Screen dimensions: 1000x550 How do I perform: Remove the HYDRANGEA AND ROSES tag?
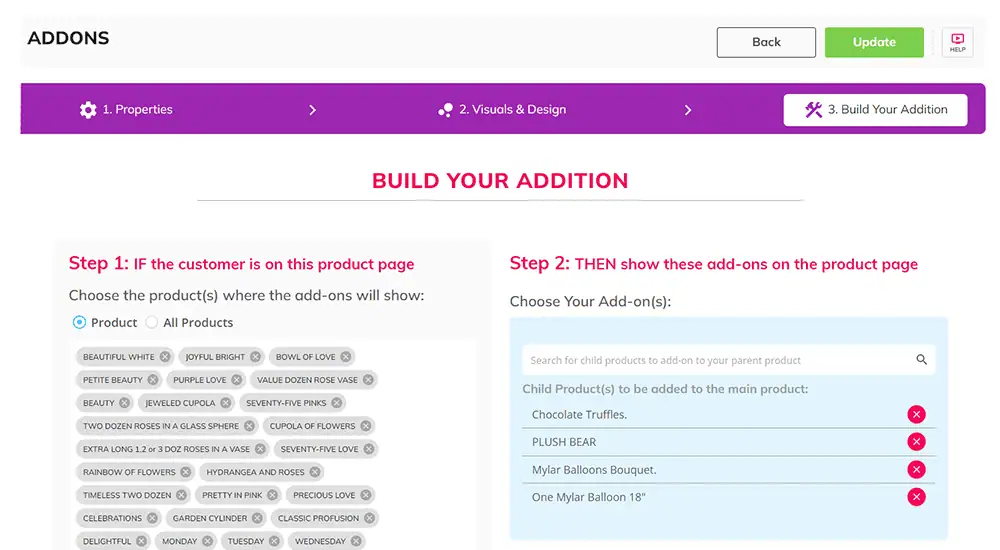tap(315, 472)
